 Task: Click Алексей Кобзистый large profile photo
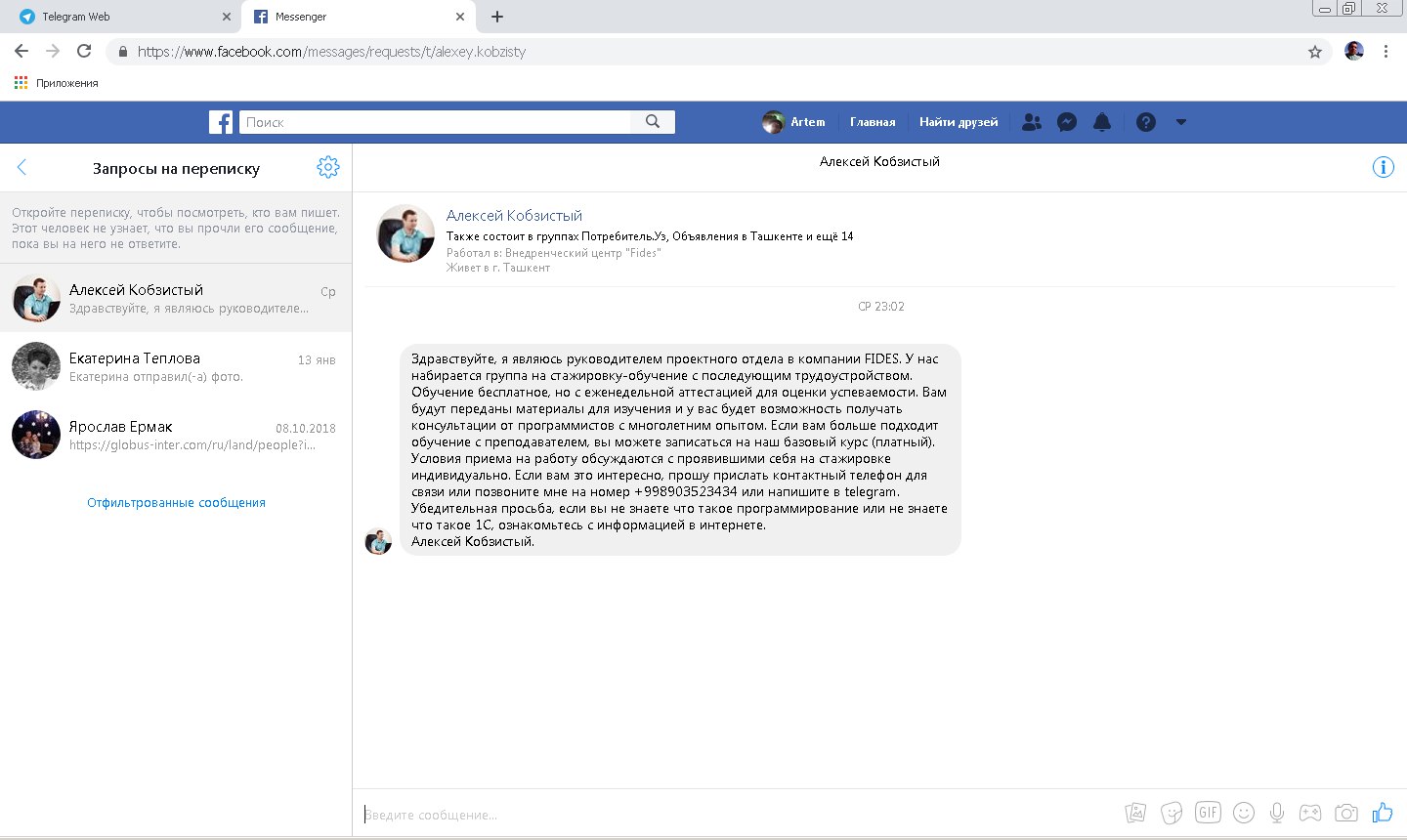tap(405, 234)
